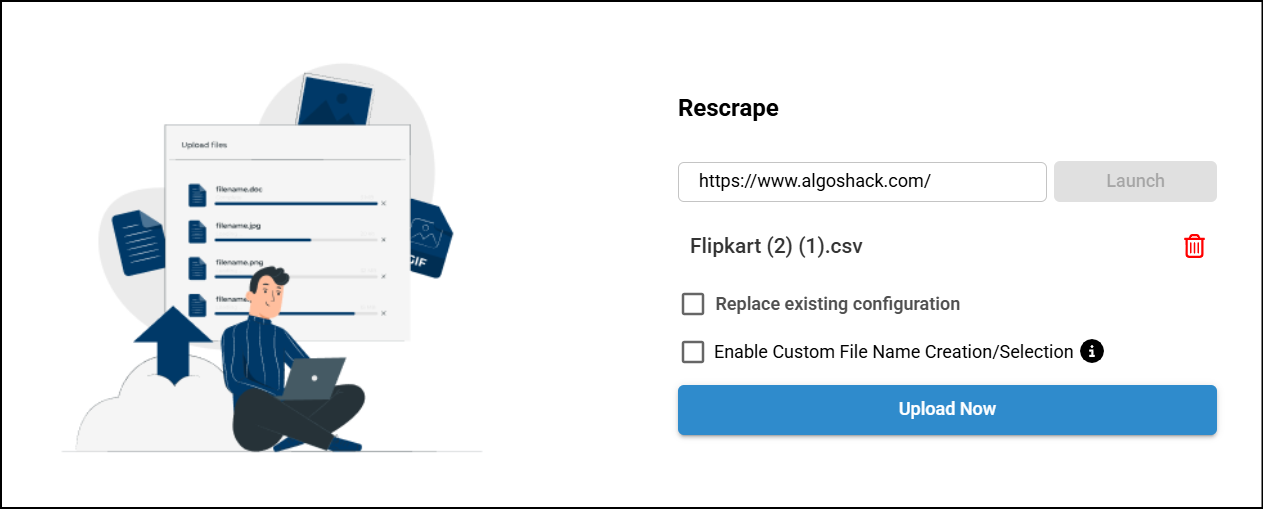The width and height of the screenshot is (1263, 509).
Task: Click the file icon beside filename.png
Action: click(x=197, y=268)
